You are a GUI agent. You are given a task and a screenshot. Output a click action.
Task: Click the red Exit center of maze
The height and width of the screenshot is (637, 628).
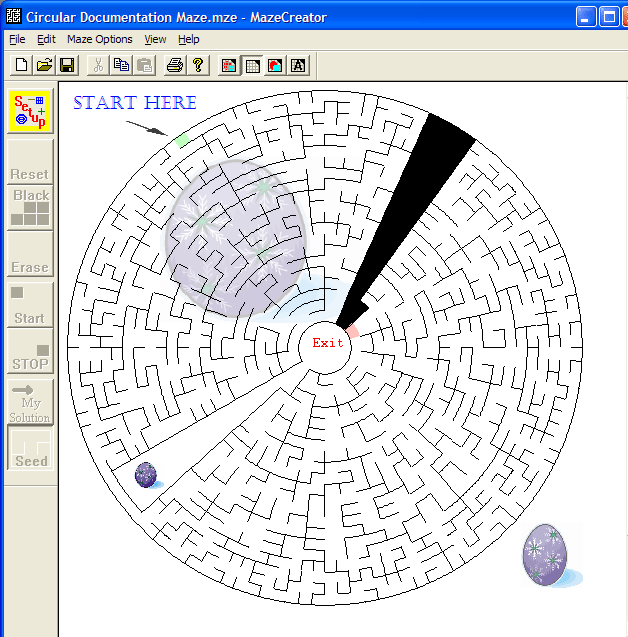point(327,343)
